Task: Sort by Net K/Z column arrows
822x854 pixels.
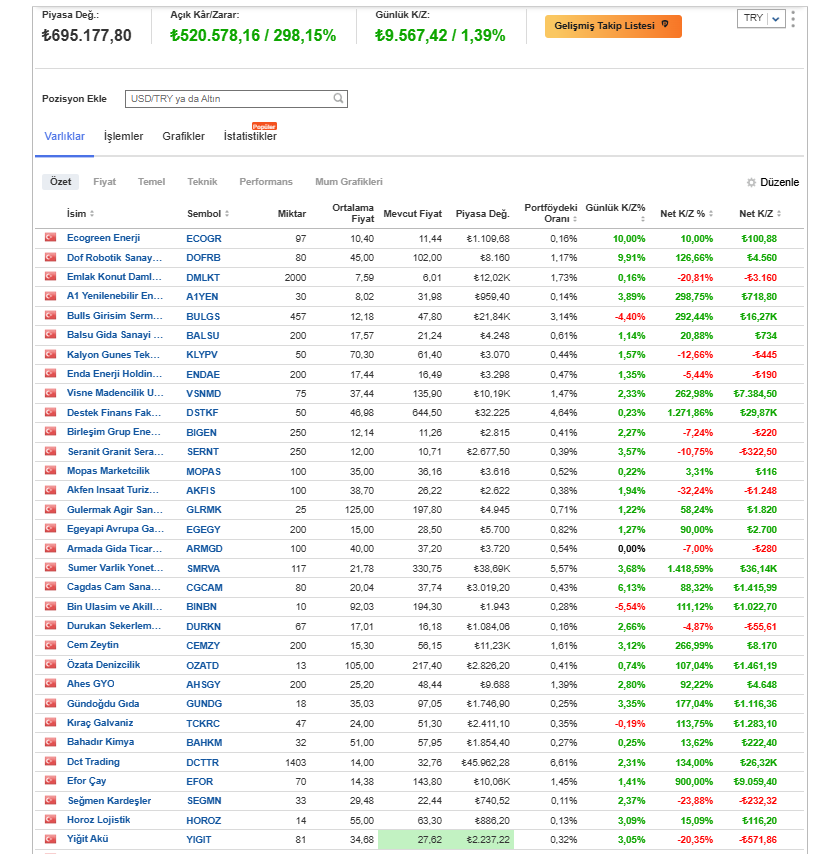Action: [779, 214]
